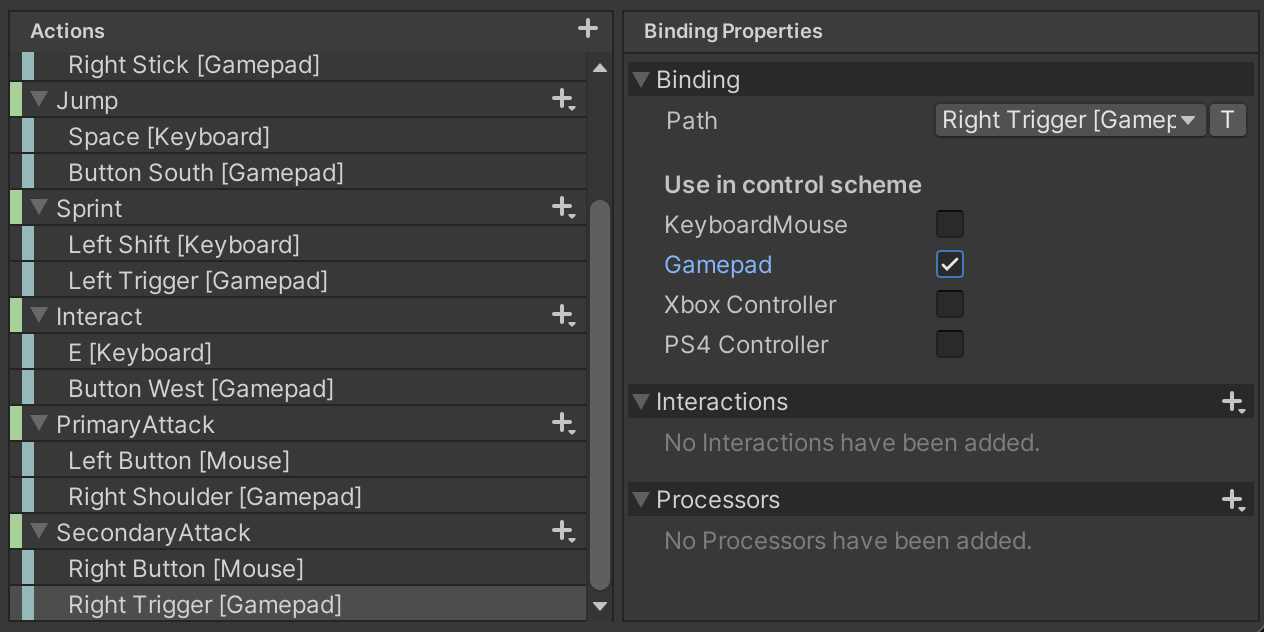Click the T button beside Path
This screenshot has width=1264, height=632.
tap(1227, 121)
